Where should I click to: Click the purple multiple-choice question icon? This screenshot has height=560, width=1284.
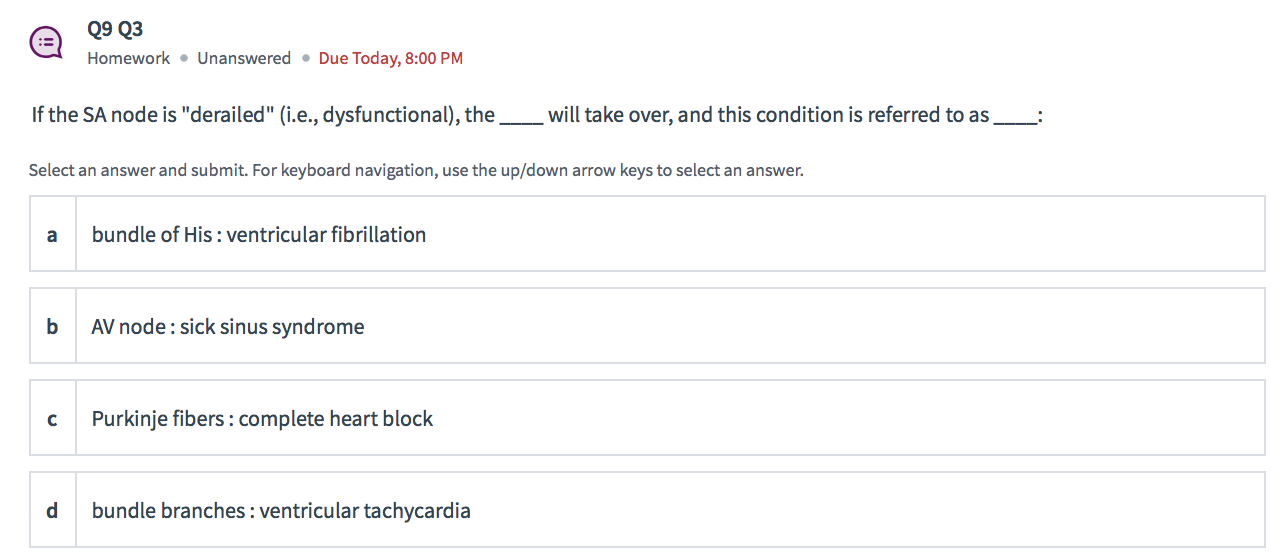click(x=46, y=42)
